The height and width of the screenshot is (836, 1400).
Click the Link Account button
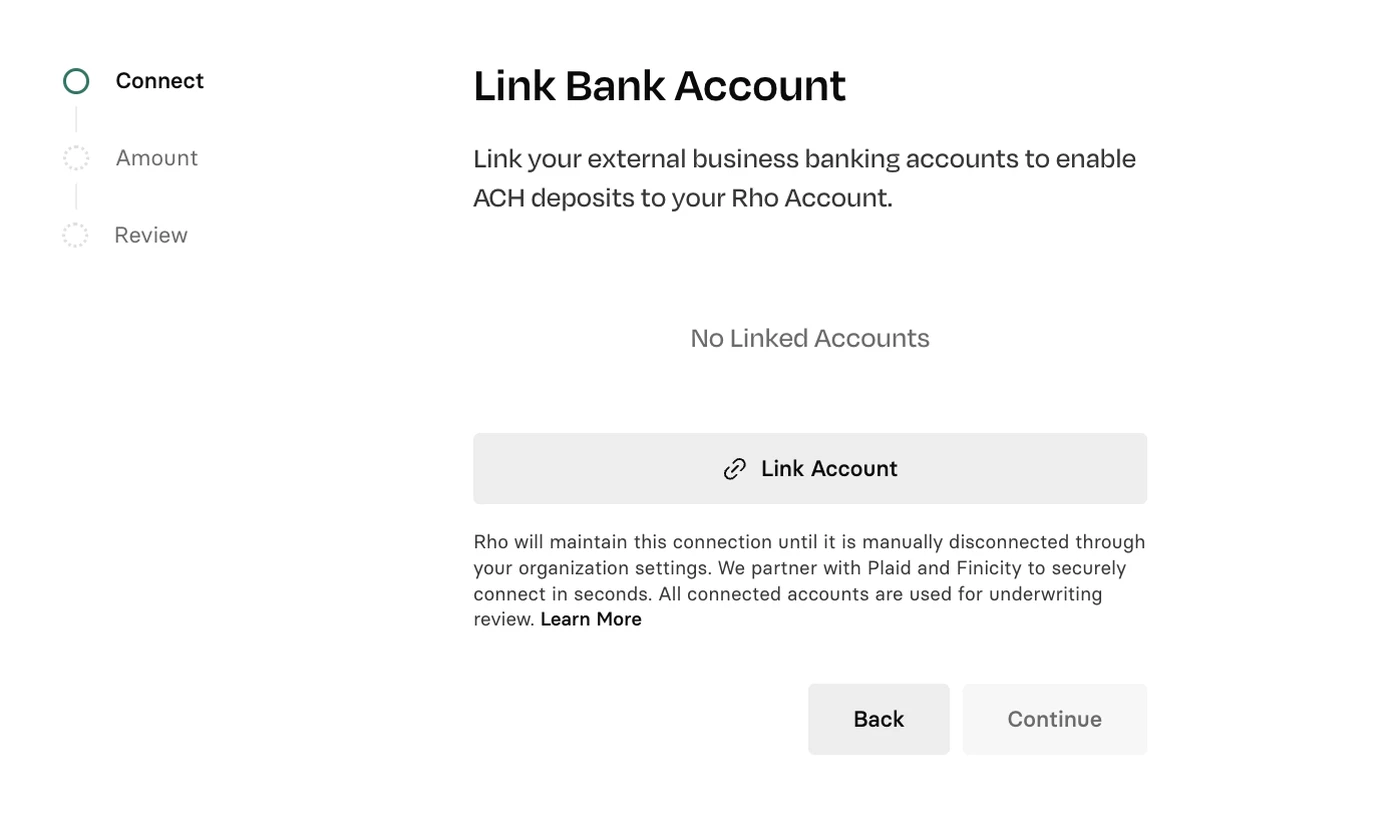pyautogui.click(x=810, y=469)
